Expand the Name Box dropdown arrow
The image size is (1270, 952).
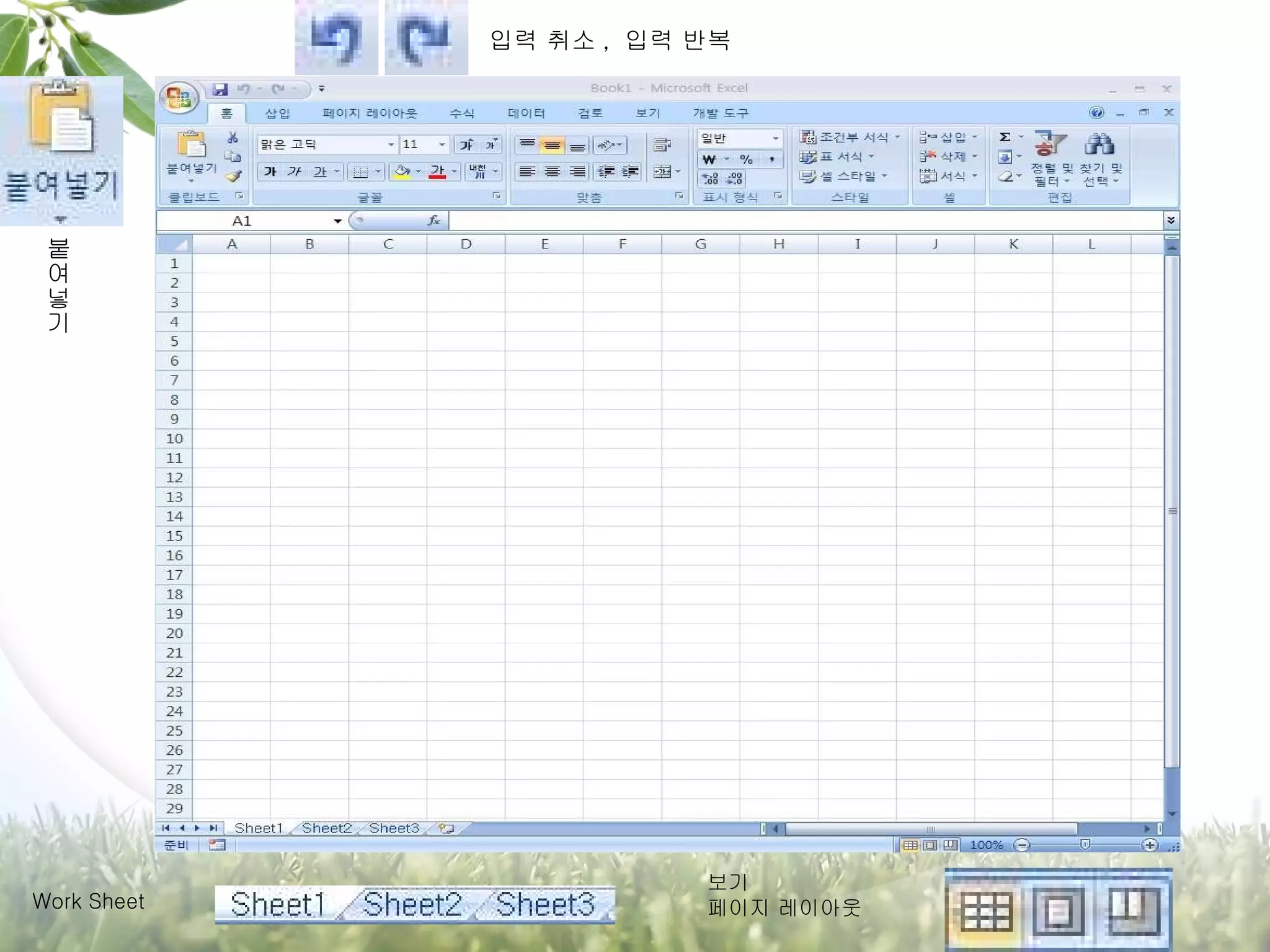point(337,221)
